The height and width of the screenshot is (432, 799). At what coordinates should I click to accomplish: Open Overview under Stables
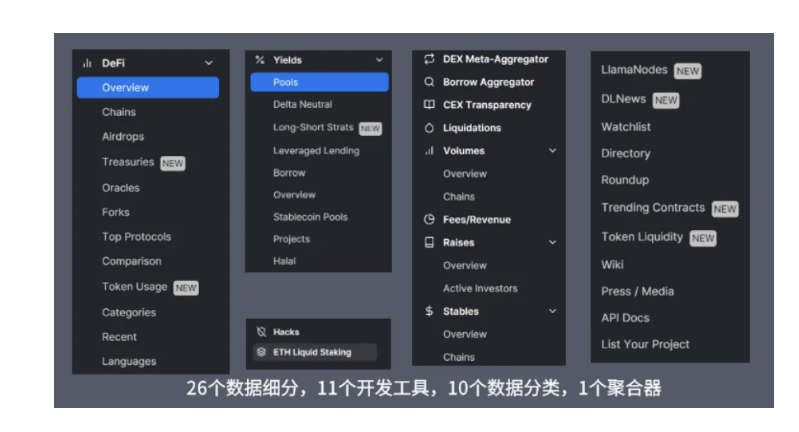pos(465,334)
